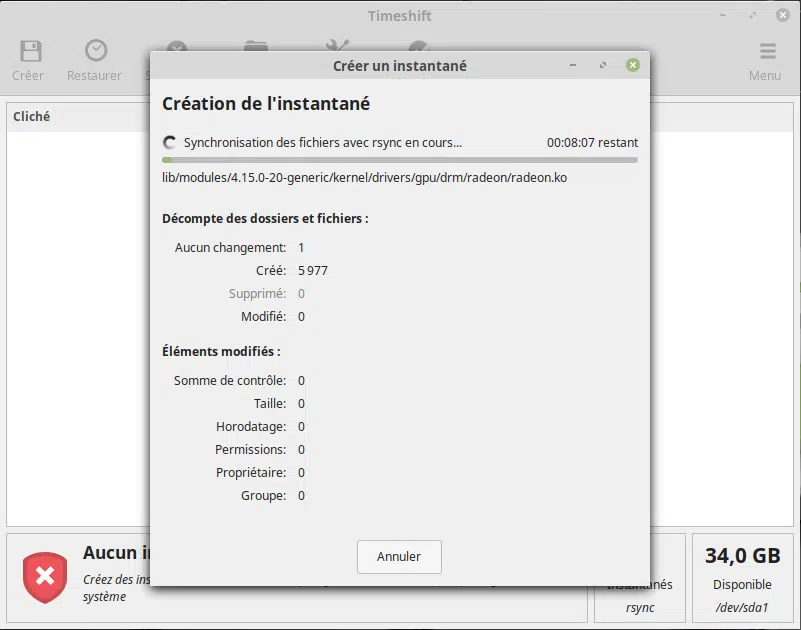Minimize the Créer un instantané dialog

[x=573, y=65]
